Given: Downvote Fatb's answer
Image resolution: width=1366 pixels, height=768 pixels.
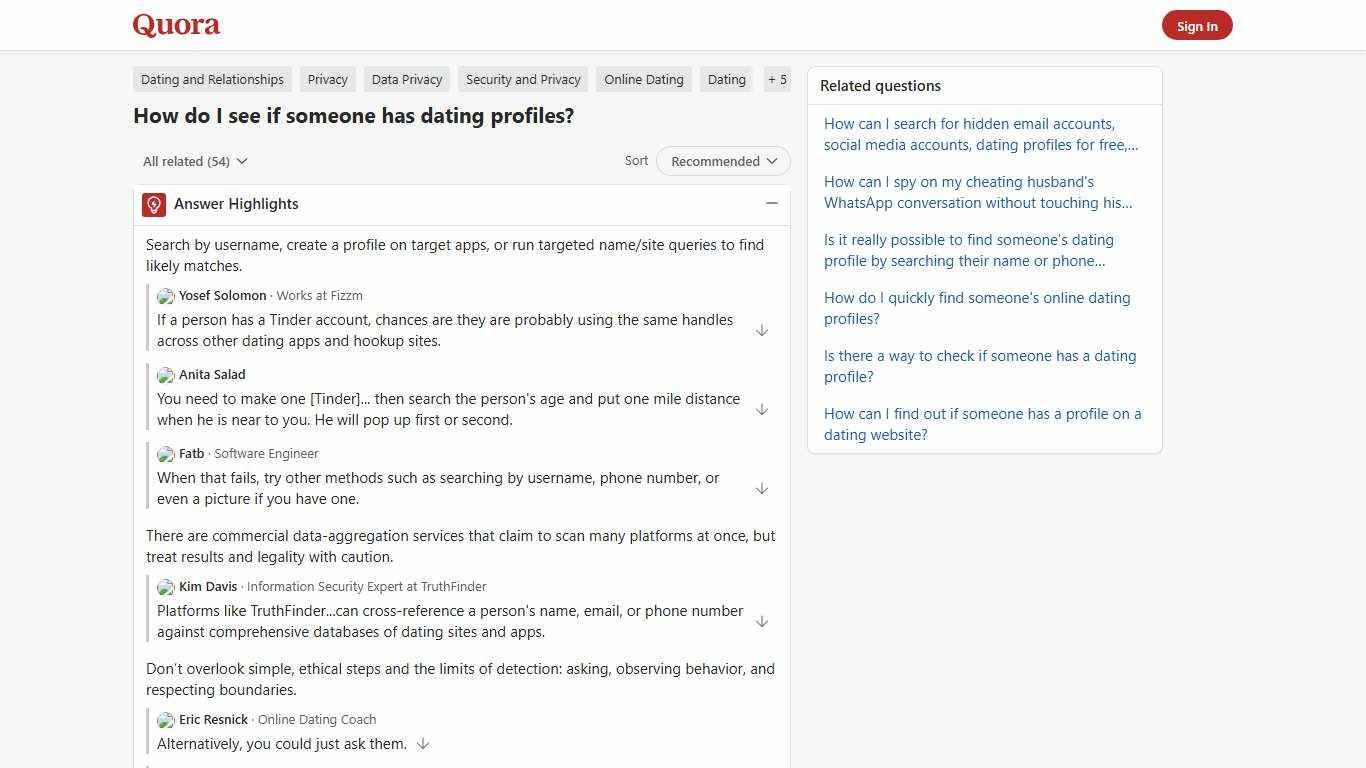Looking at the screenshot, I should coord(762,489).
